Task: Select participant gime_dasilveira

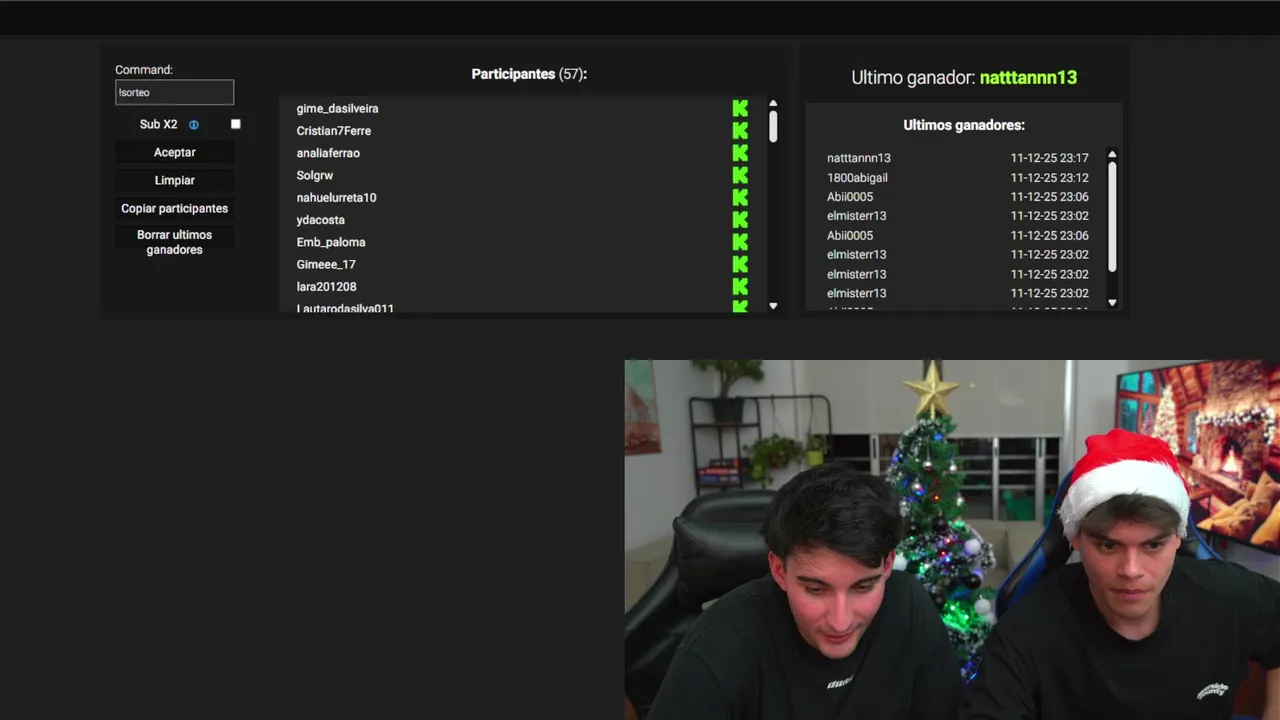Action: click(x=337, y=108)
